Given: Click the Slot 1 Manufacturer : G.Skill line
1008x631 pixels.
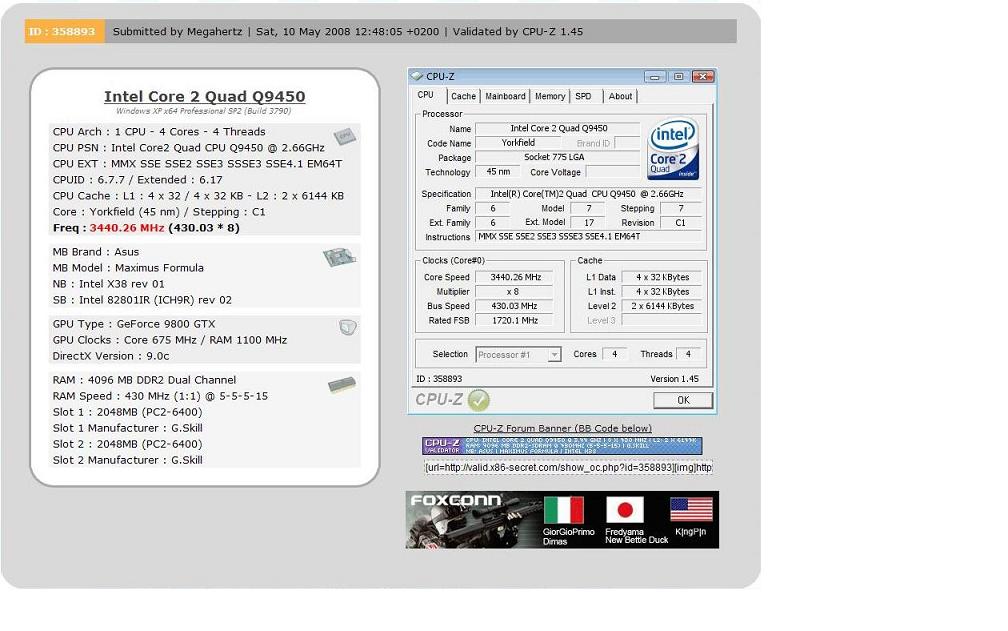Looking at the screenshot, I should pos(128,428).
